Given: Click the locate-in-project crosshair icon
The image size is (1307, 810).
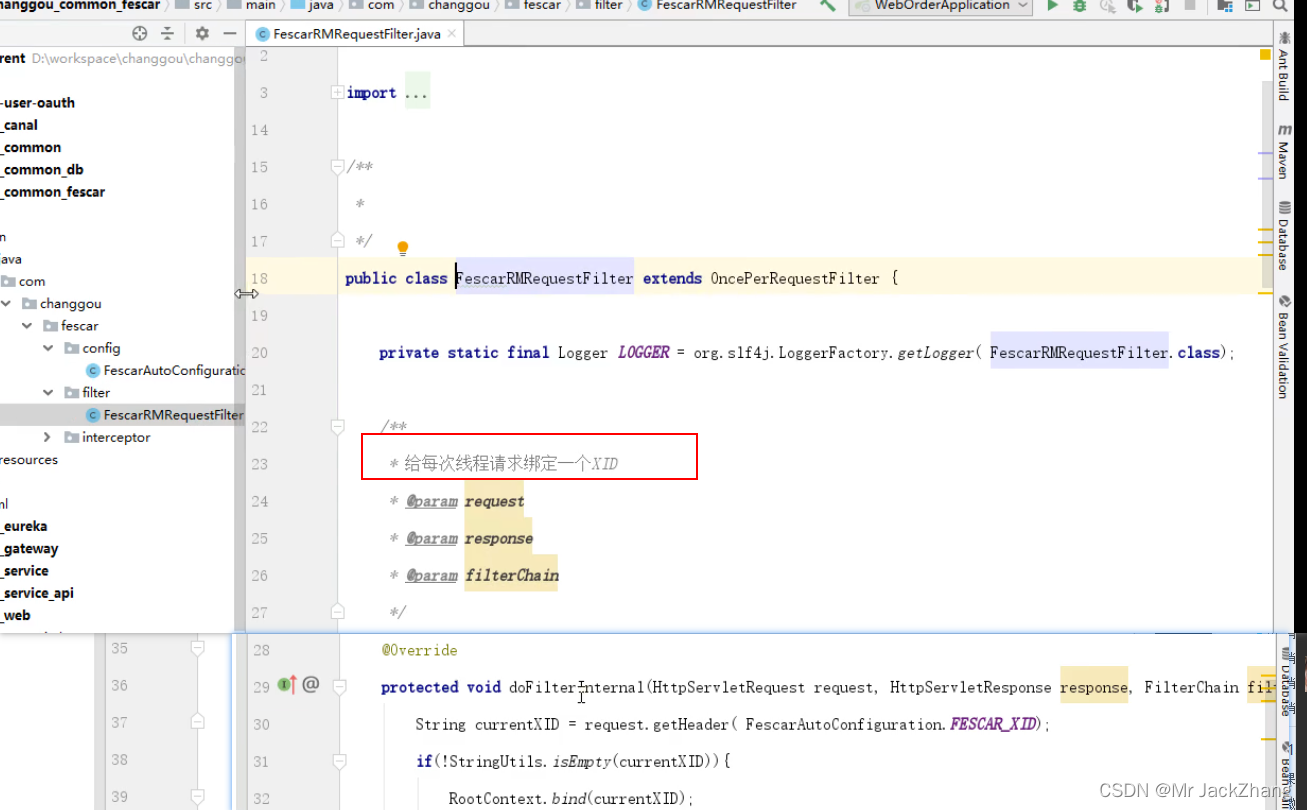Looking at the screenshot, I should coord(140,33).
